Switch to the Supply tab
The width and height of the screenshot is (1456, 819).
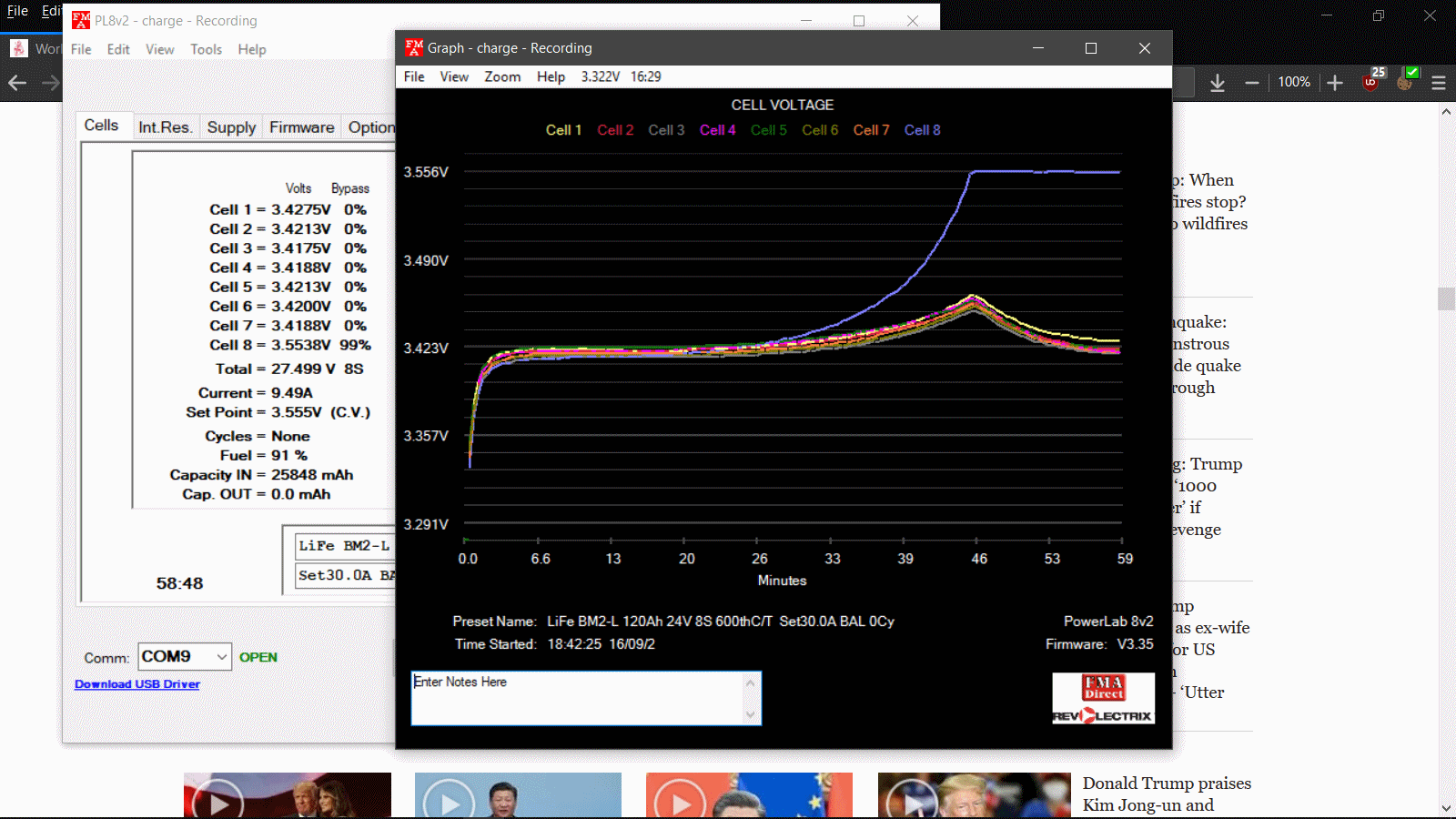point(231,127)
